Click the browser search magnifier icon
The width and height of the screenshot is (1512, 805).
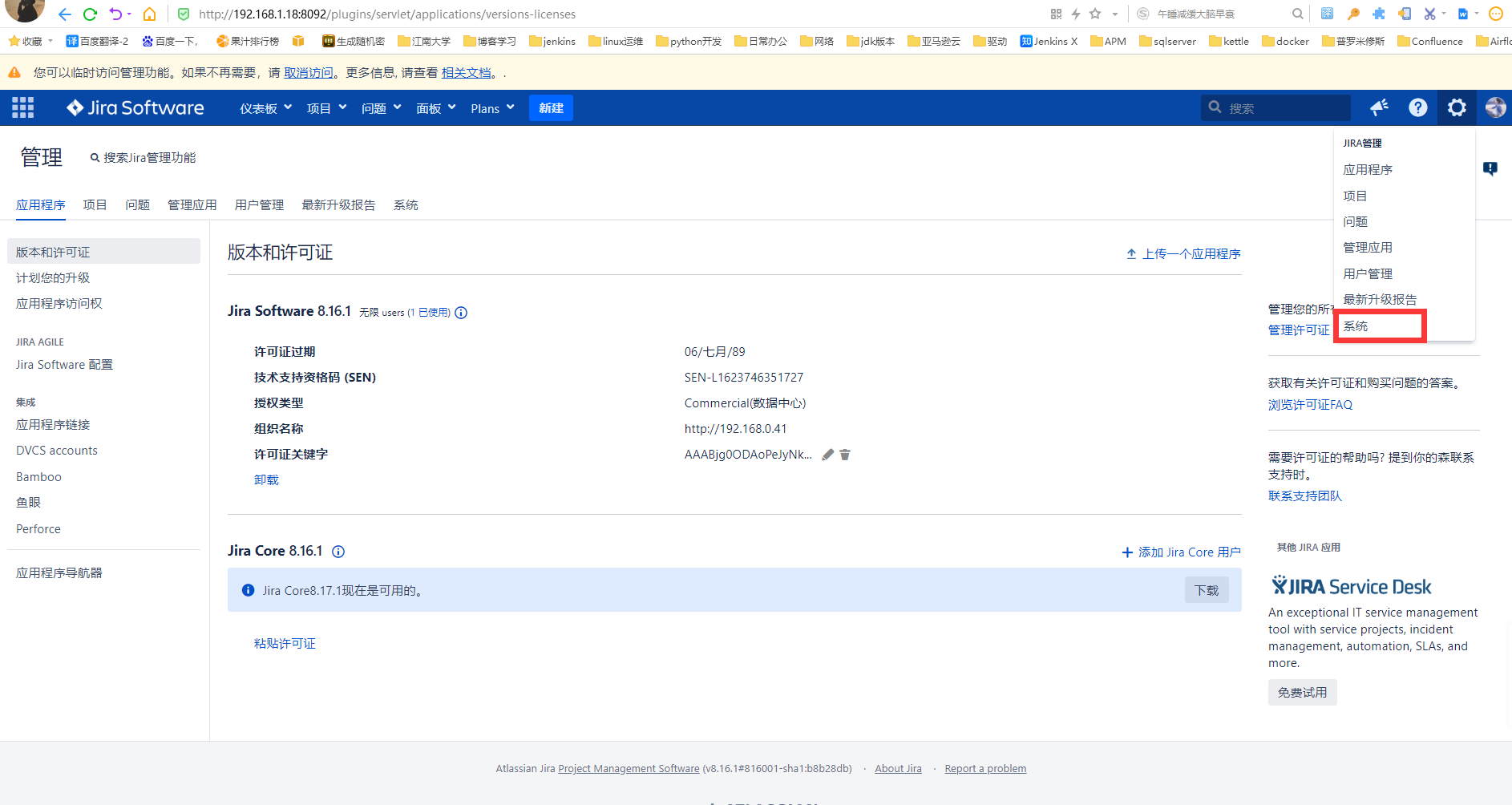point(1297,14)
